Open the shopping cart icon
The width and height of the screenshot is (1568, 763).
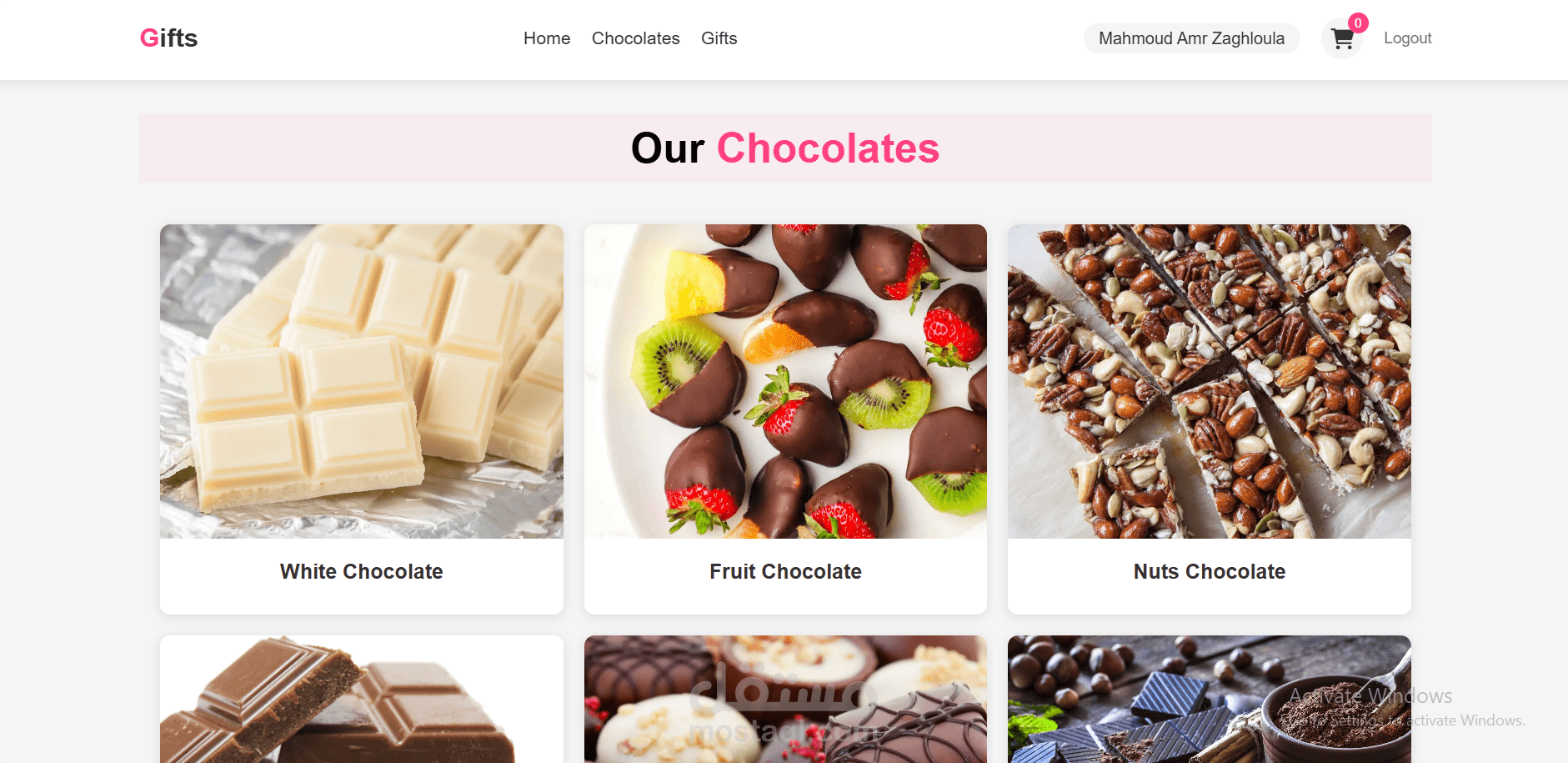click(1341, 38)
